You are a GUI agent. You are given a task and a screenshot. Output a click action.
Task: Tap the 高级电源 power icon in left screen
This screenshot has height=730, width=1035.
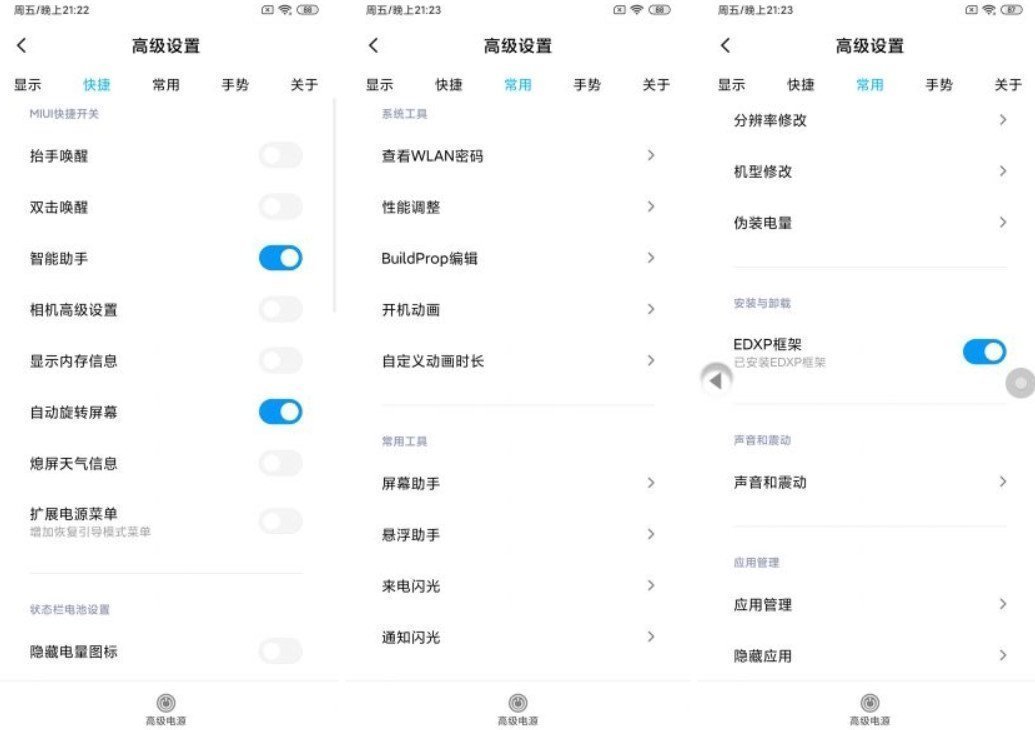point(166,702)
